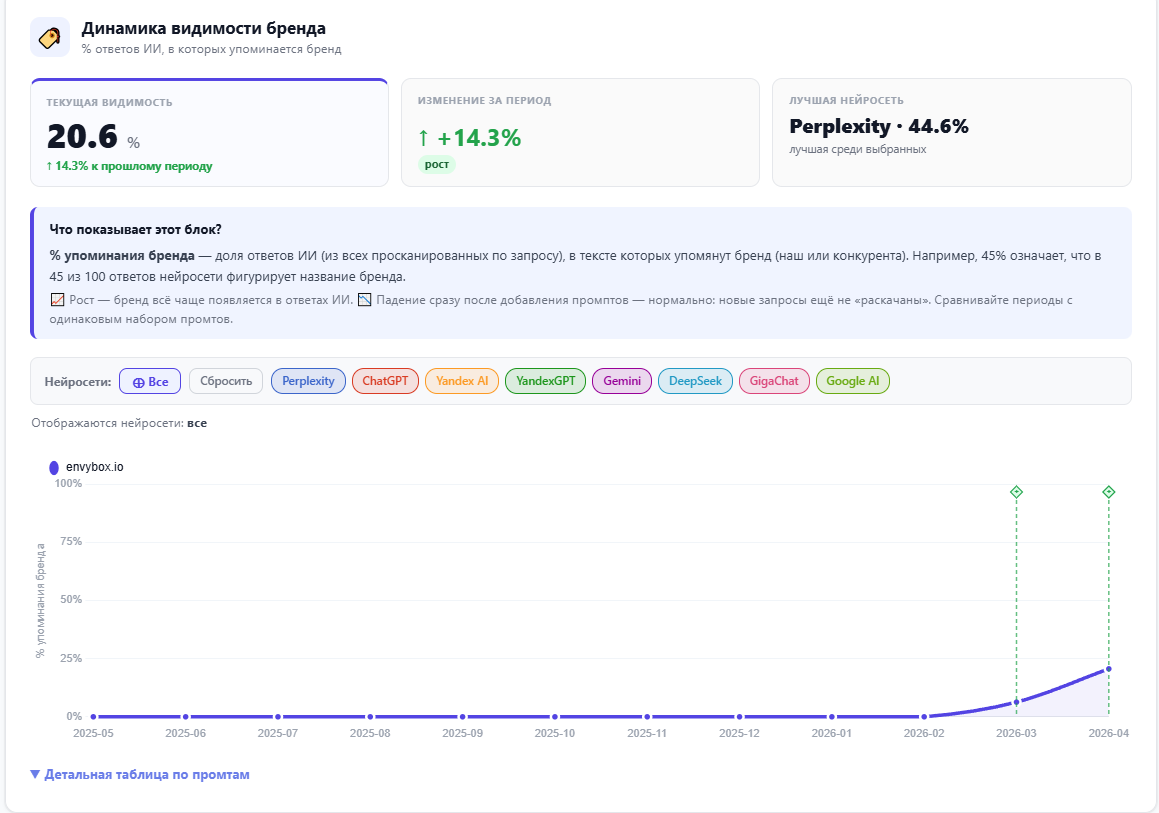This screenshot has height=813, width=1159.
Task: Toggle Yandex AI network filter
Action: tap(462, 381)
